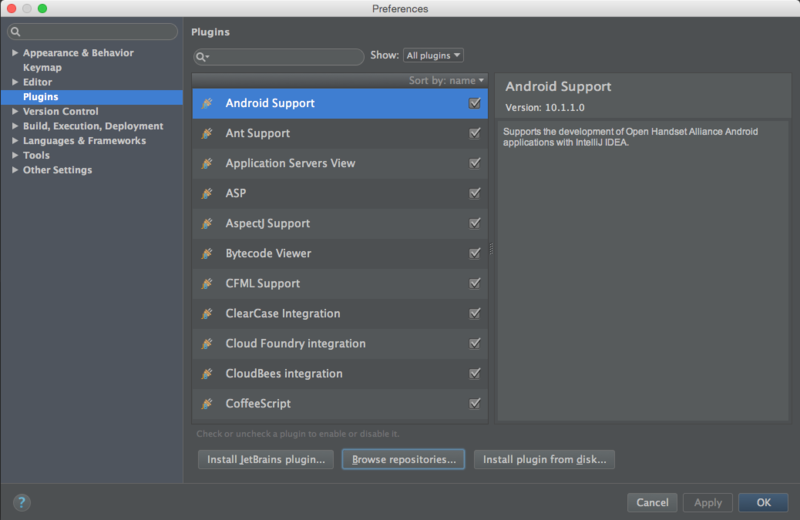The image size is (800, 520).
Task: Click Install plugin from disk button
Action: click(544, 459)
